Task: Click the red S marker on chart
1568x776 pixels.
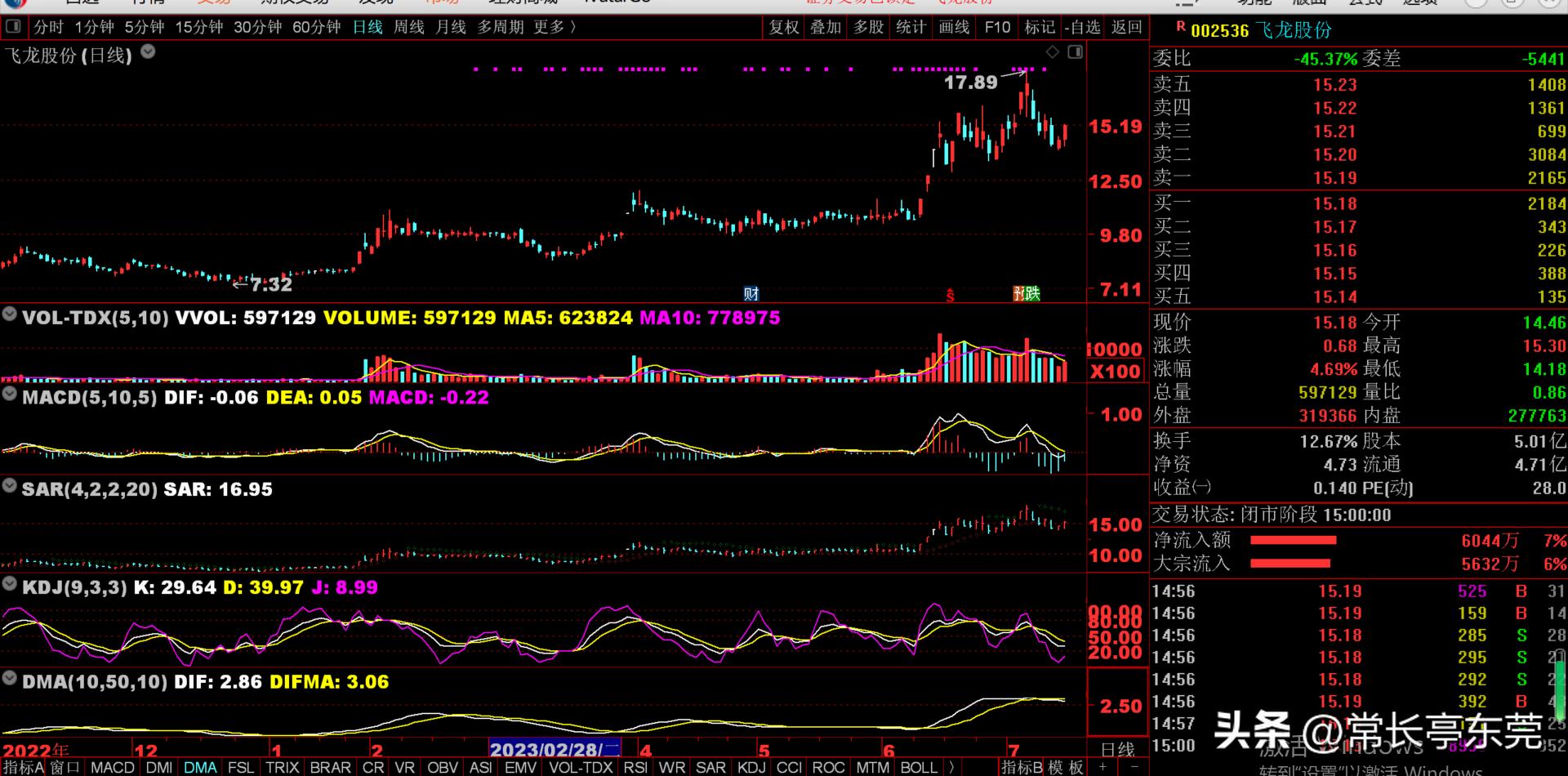Action: [950, 295]
